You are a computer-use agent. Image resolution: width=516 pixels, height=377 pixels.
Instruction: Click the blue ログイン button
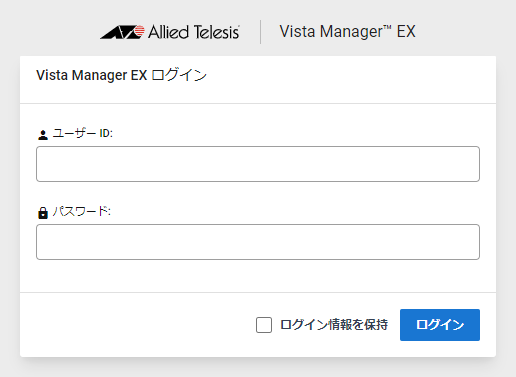(440, 325)
